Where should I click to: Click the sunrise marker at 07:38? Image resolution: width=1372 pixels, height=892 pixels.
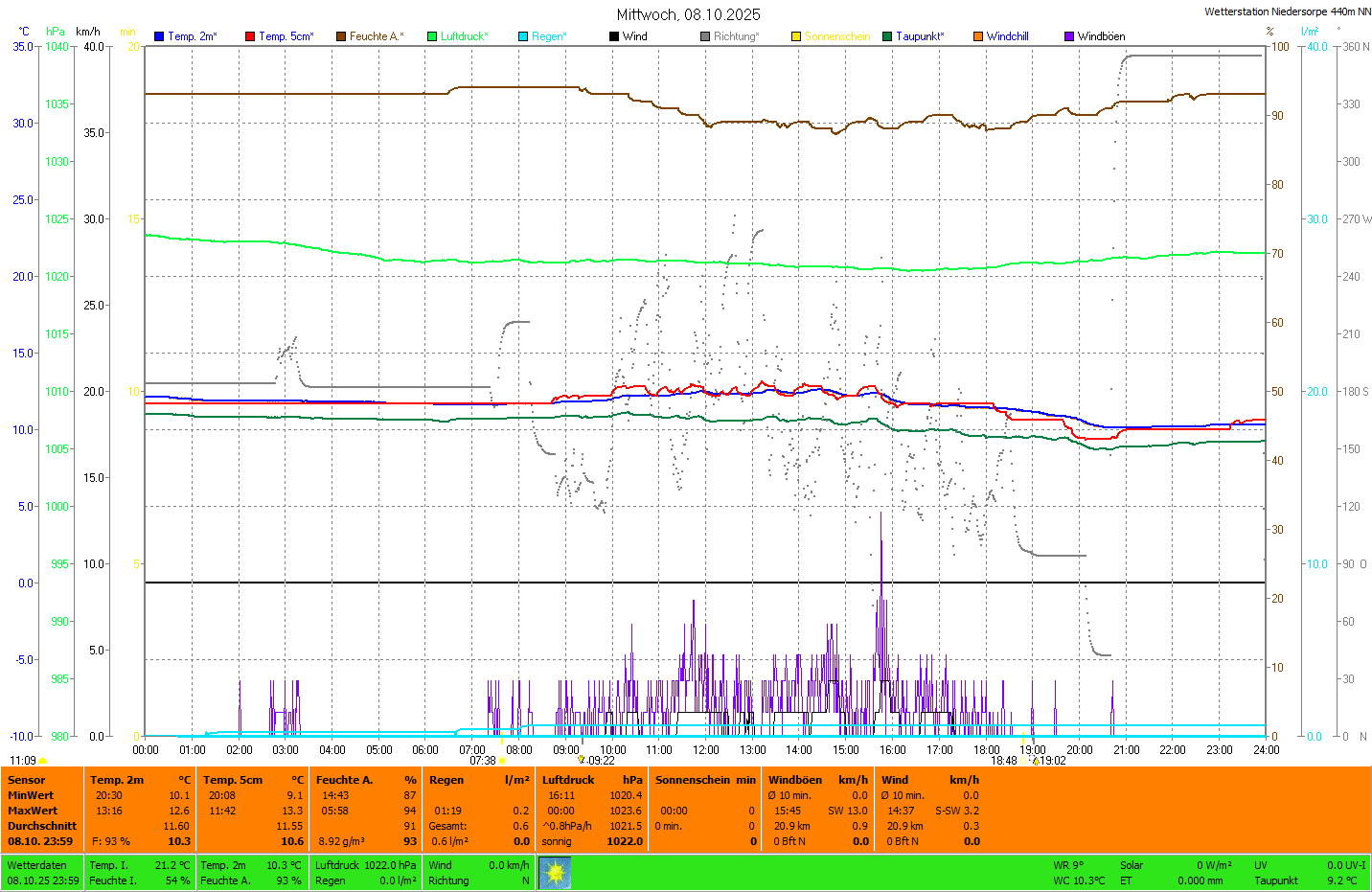click(502, 761)
